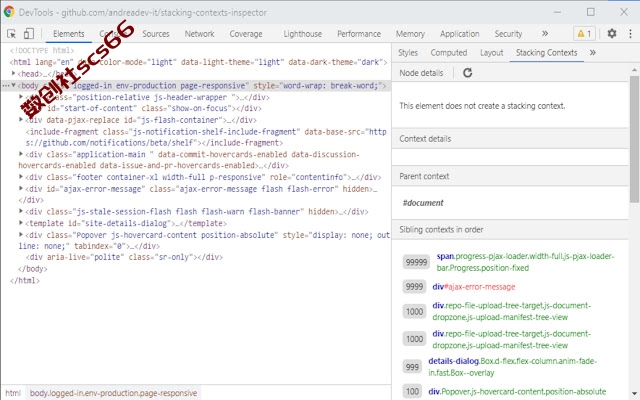Open the Network tab
Screen dimensions: 640x400
(199, 34)
